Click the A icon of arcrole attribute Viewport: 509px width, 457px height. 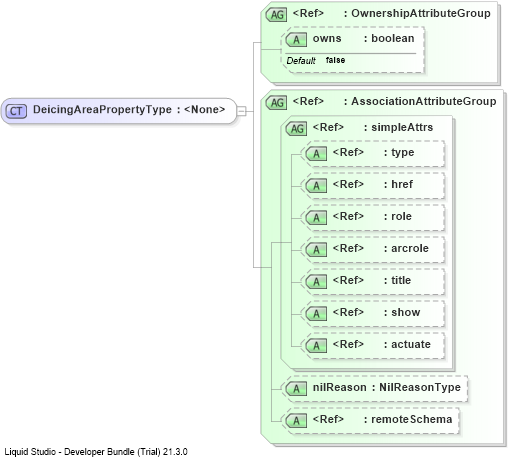316,250
